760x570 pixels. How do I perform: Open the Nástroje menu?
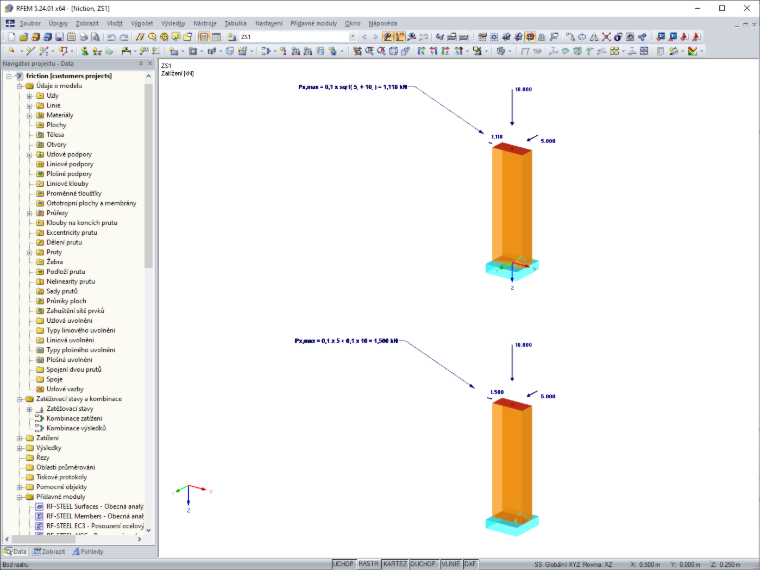point(205,23)
